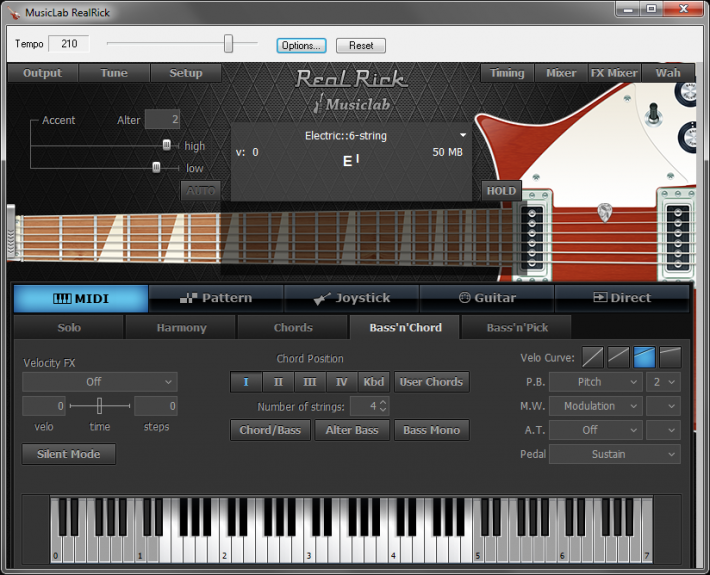
Task: Open the Wah panel
Action: (668, 73)
